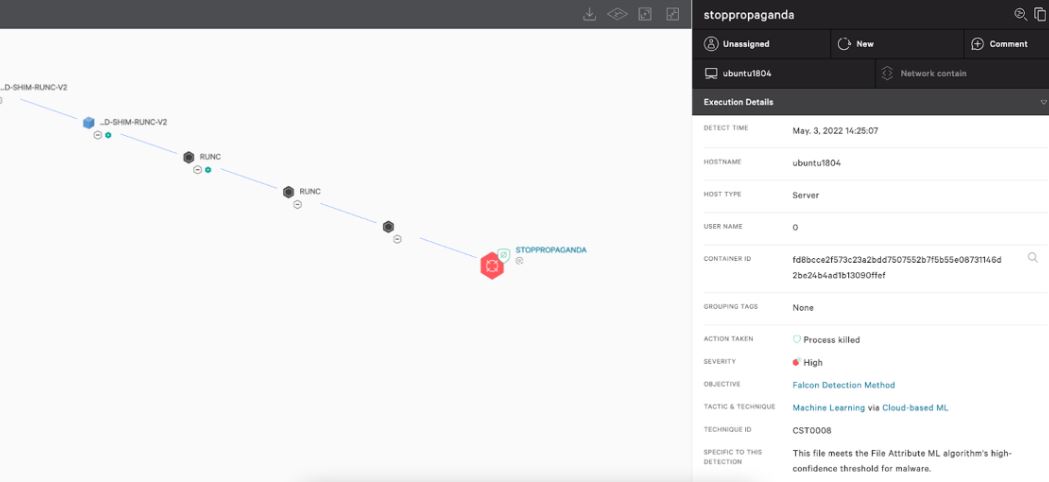Open the Machine Learning tactic link
The width and height of the screenshot is (1049, 482).
pyautogui.click(x=828, y=408)
